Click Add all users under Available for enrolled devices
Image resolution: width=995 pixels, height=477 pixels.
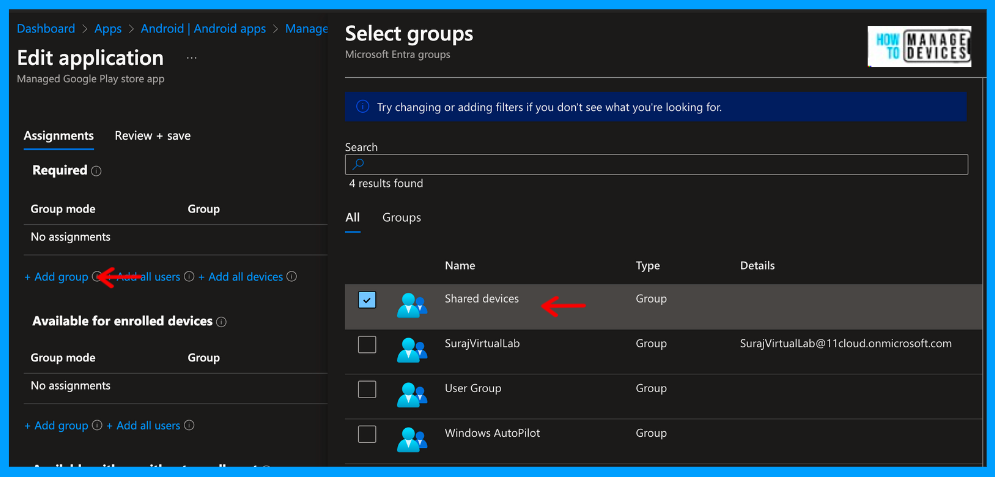tap(143, 426)
